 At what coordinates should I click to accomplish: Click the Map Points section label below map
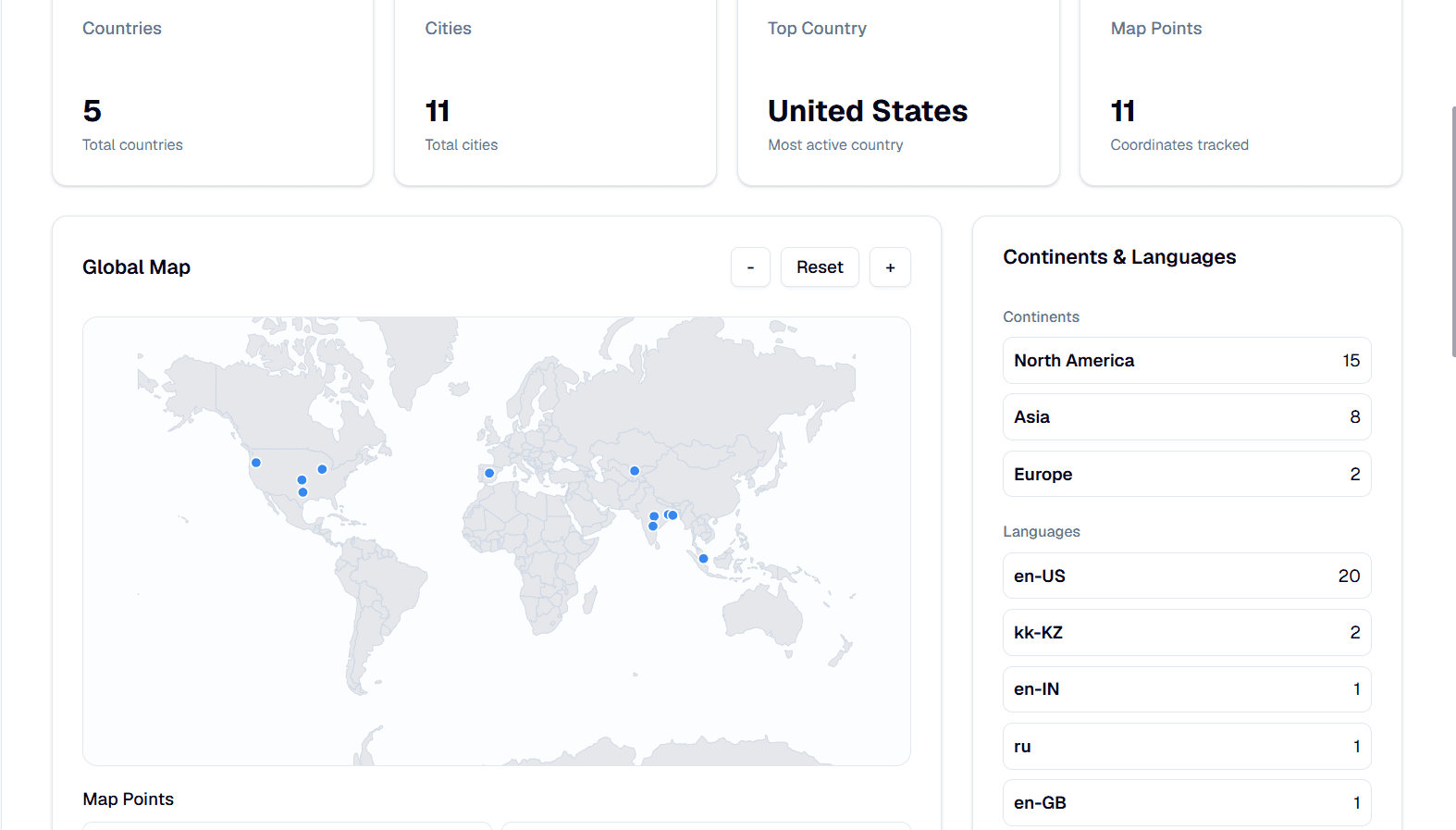coord(129,799)
